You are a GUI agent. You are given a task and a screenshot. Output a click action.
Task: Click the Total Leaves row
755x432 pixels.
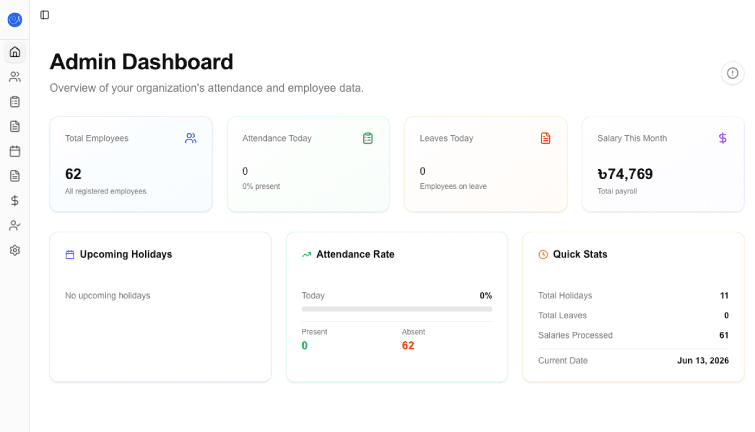tap(633, 315)
